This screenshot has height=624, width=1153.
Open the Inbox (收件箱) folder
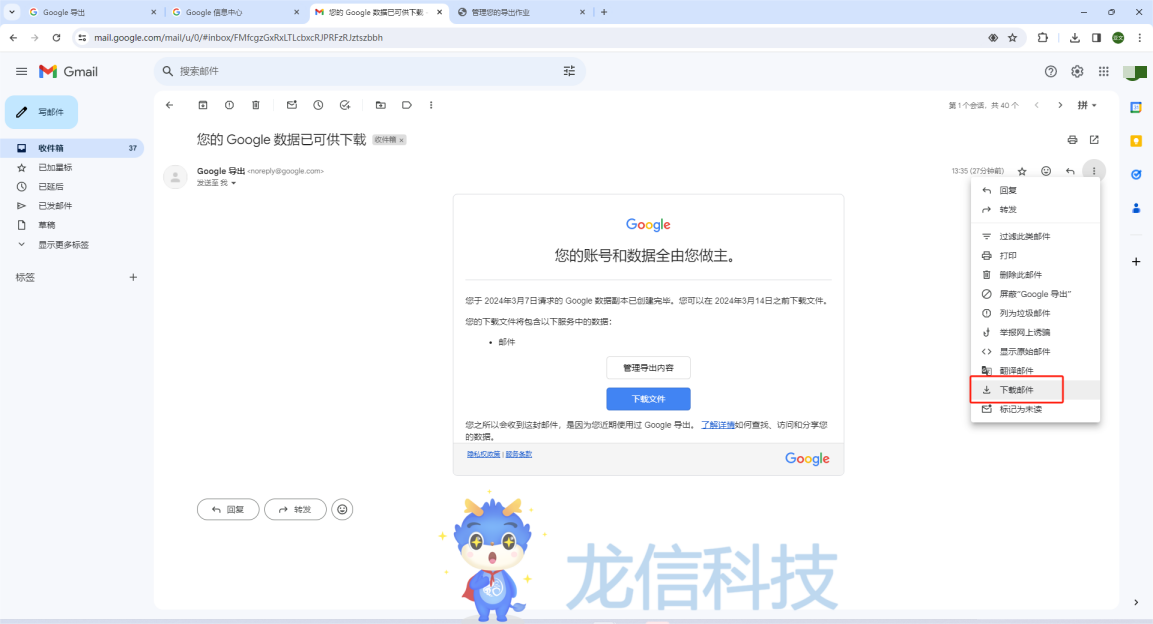tap(72, 148)
